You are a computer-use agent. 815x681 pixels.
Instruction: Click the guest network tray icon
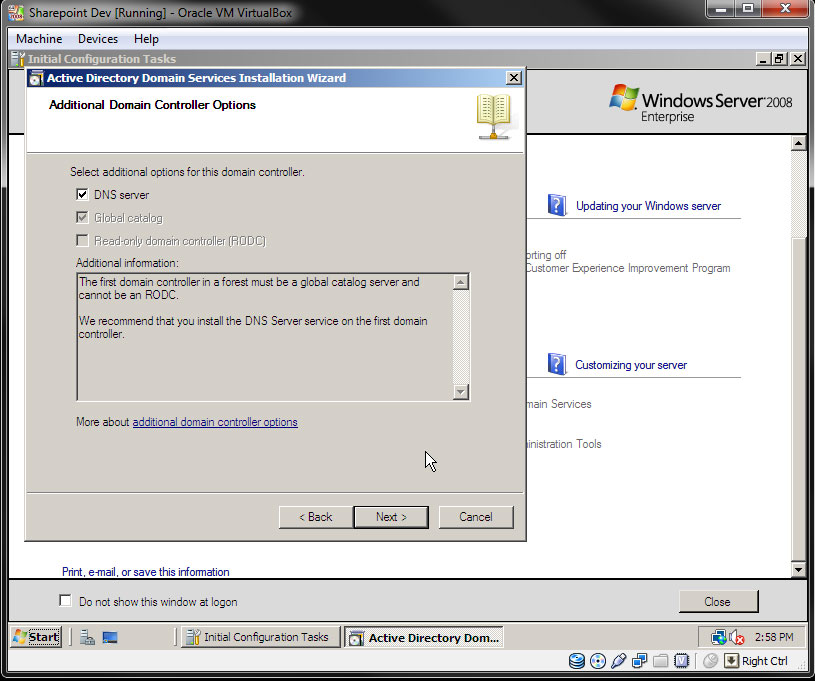click(x=718, y=637)
